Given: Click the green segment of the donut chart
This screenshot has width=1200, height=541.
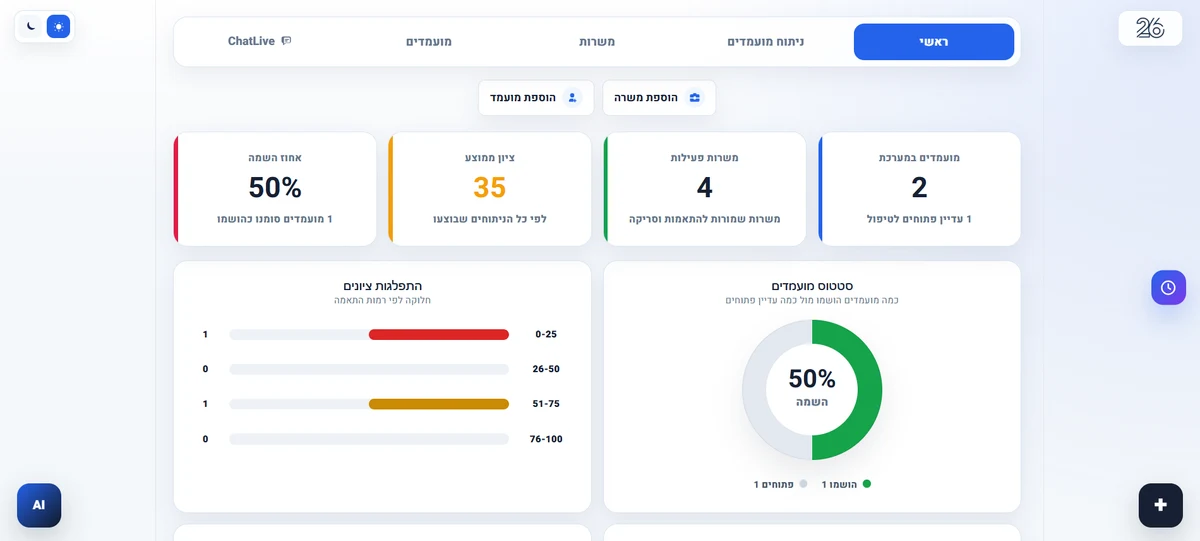Looking at the screenshot, I should (869, 390).
